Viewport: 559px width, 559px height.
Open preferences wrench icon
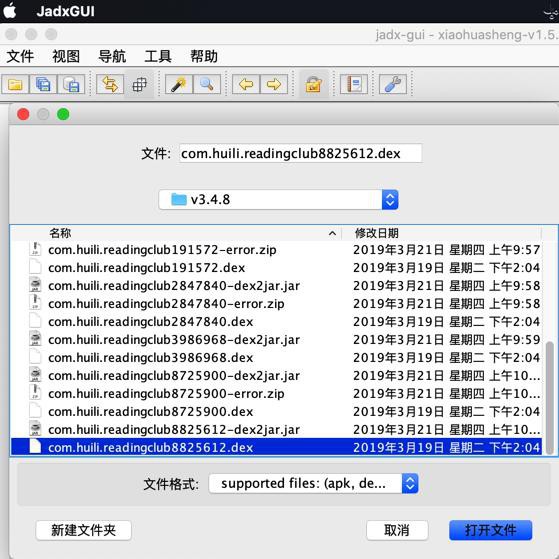pos(393,84)
